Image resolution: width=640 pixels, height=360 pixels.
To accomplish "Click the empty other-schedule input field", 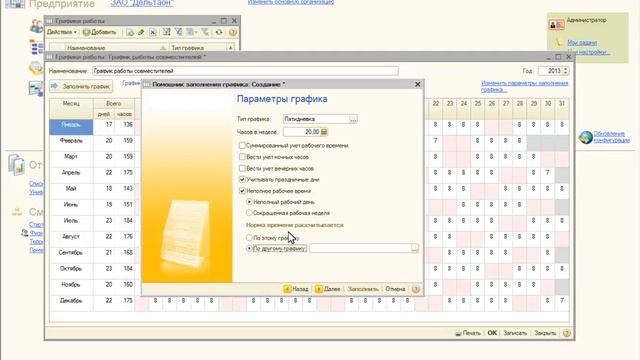I will (360, 248).
